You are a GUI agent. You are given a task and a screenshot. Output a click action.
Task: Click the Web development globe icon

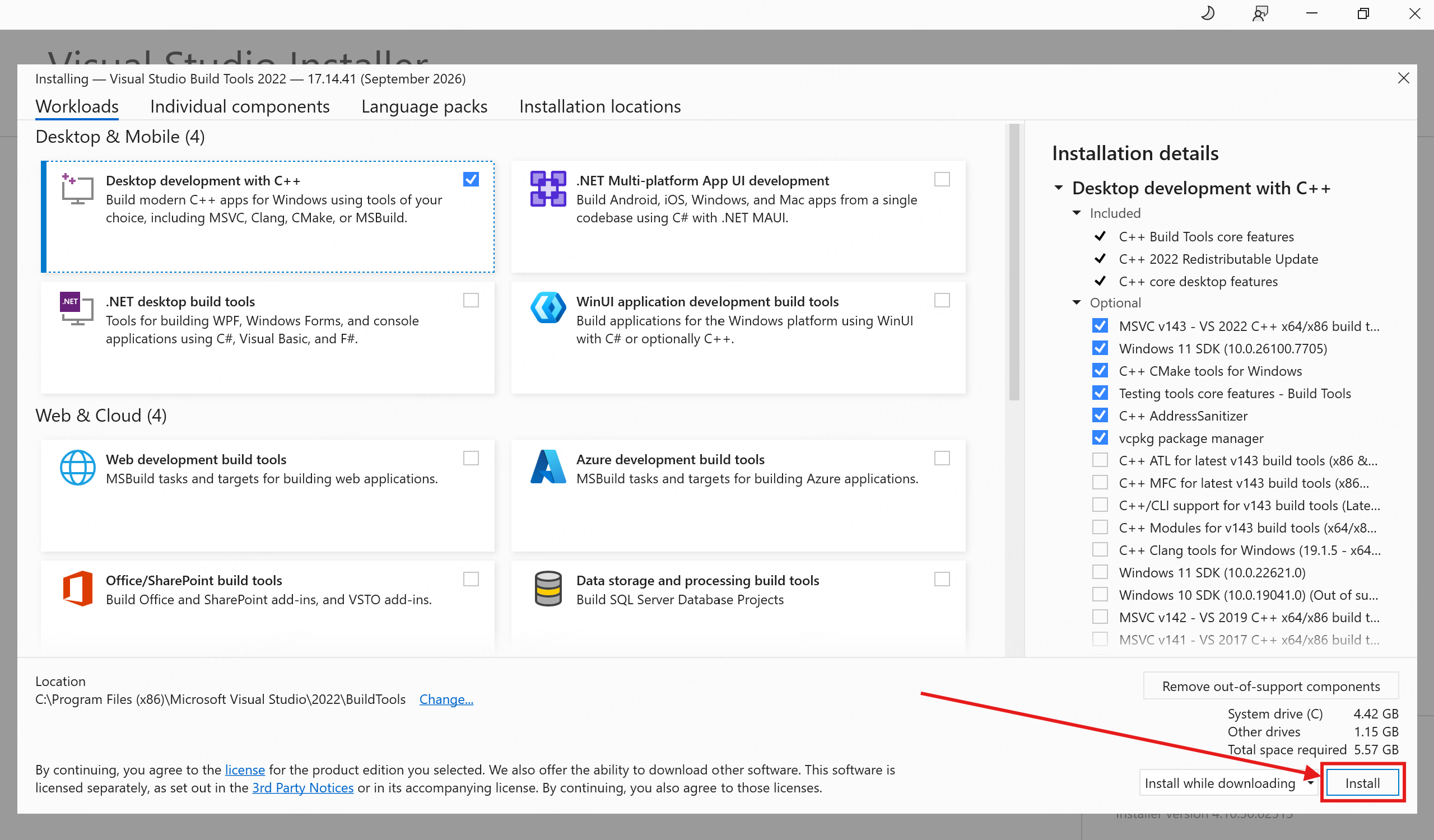77,468
